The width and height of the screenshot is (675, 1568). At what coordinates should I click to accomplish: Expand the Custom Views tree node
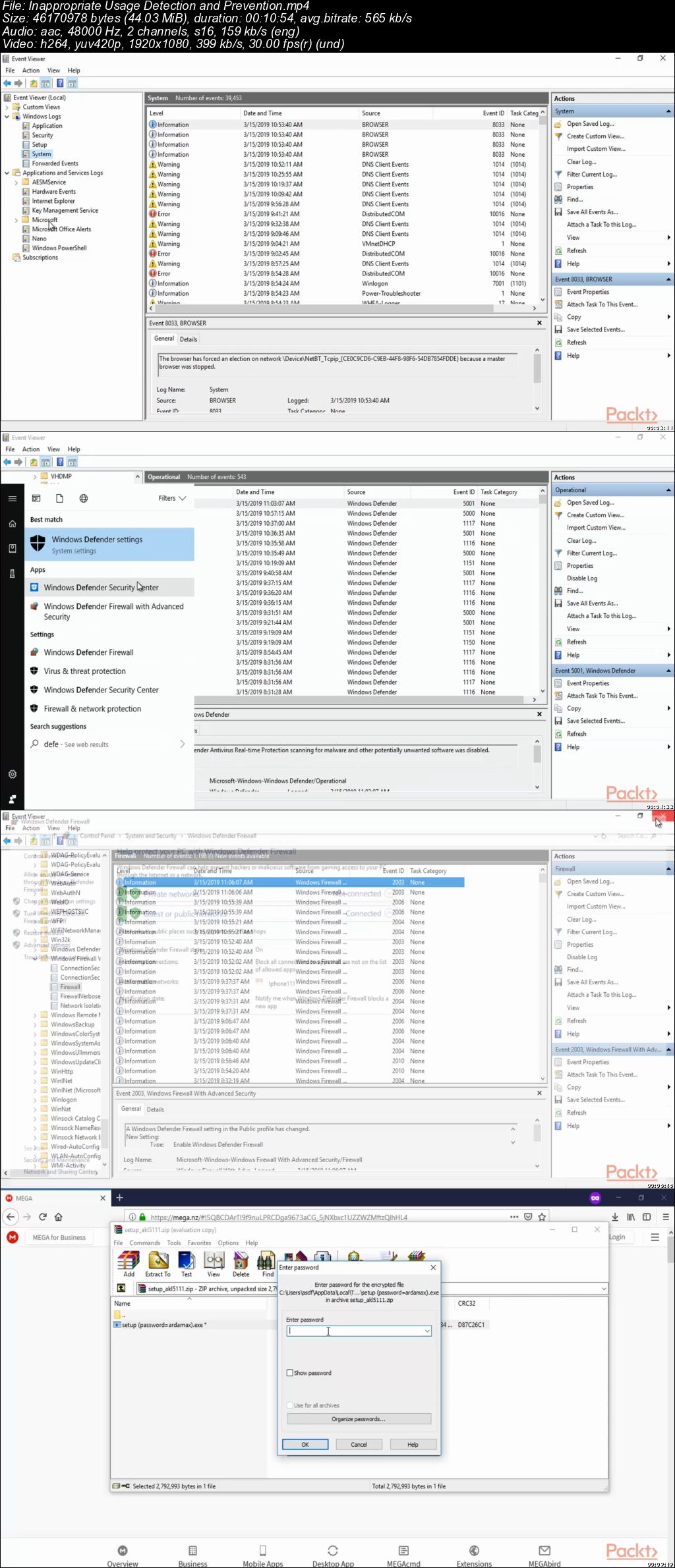pyautogui.click(x=7, y=107)
